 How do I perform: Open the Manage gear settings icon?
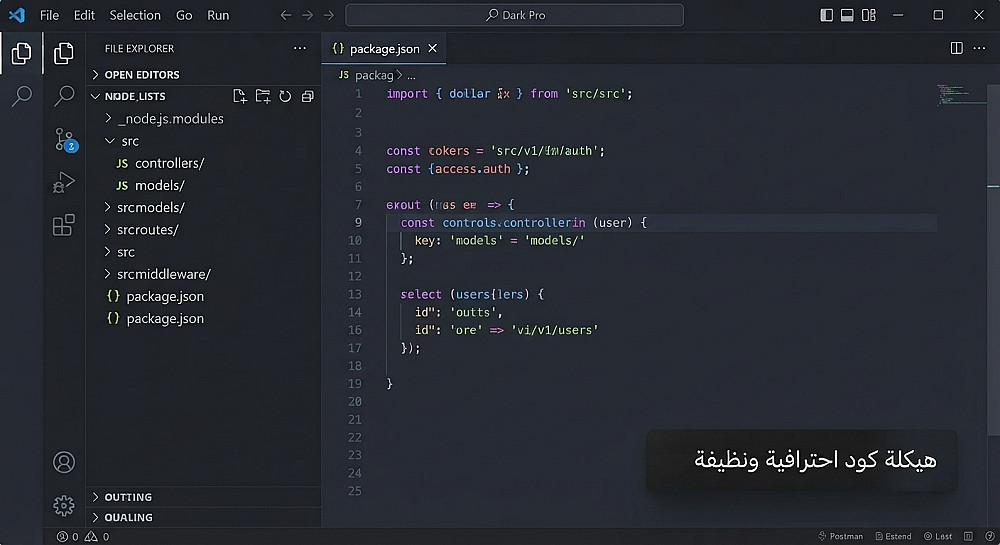(x=64, y=505)
